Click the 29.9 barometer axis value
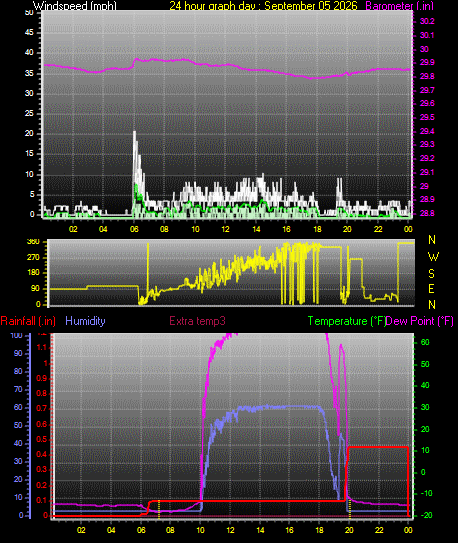Screen dimensions: 458x543 coord(427,63)
